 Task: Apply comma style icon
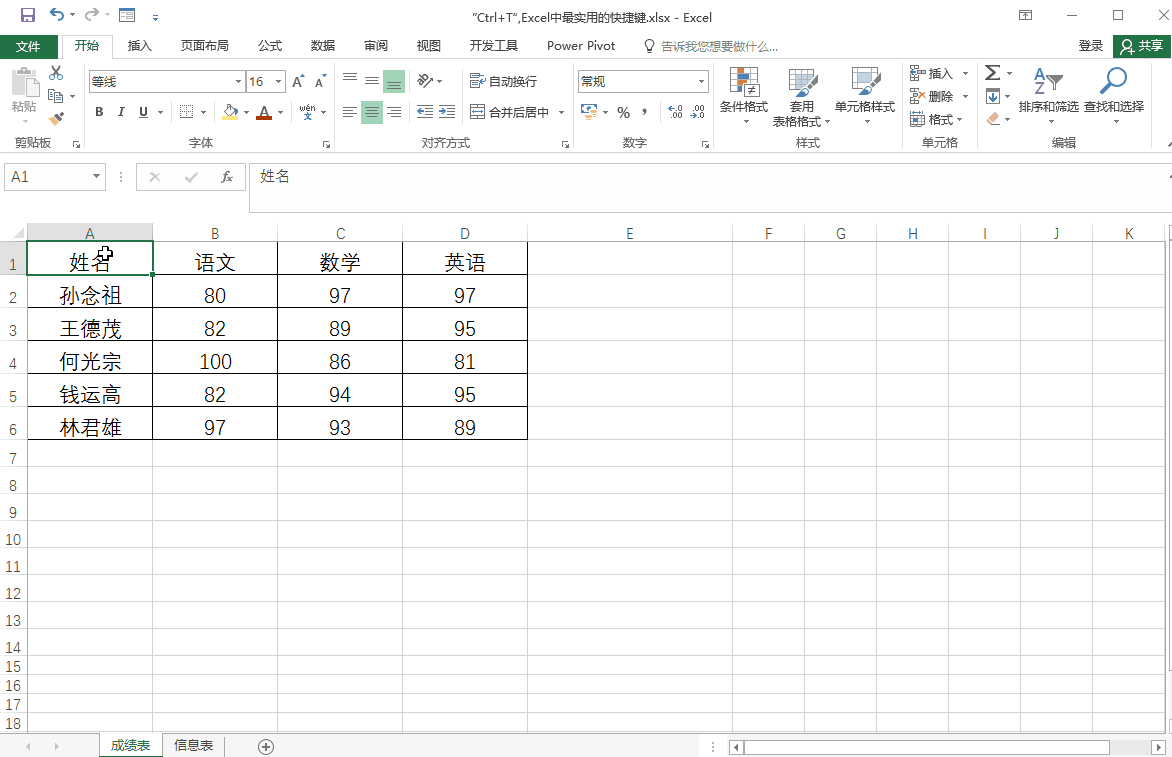[644, 112]
